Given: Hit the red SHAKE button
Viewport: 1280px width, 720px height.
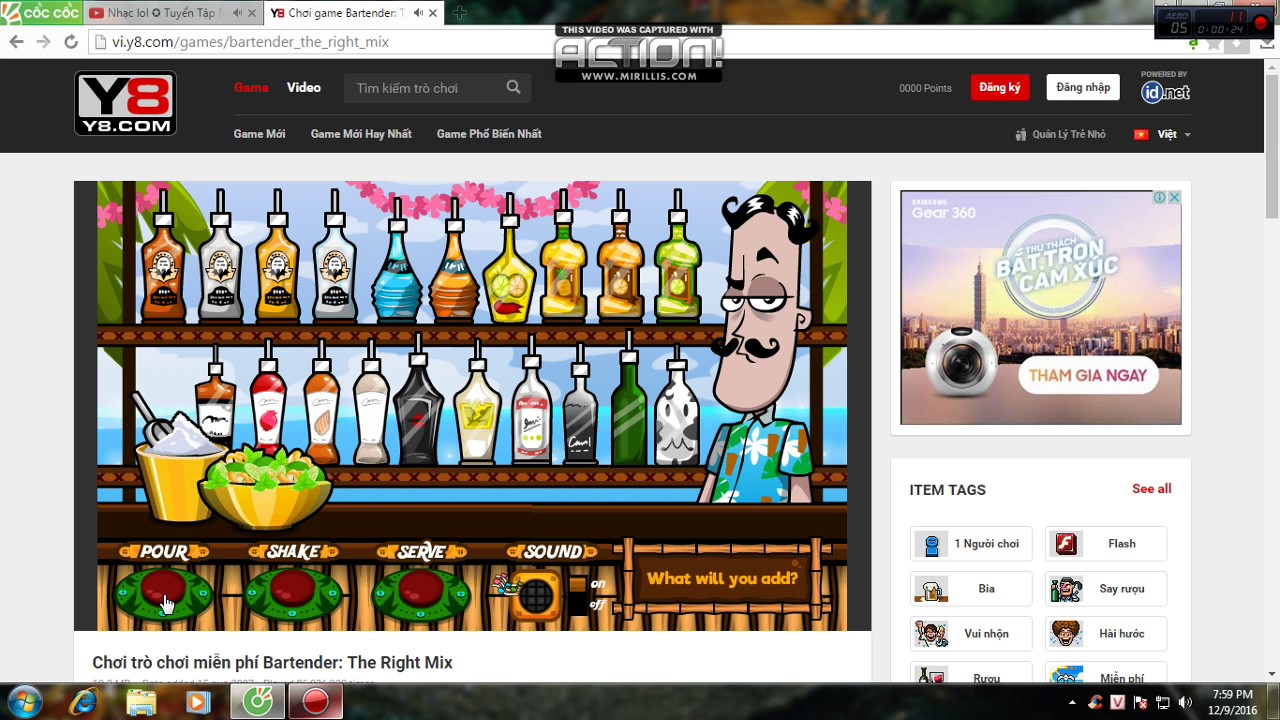Looking at the screenshot, I should (293, 590).
